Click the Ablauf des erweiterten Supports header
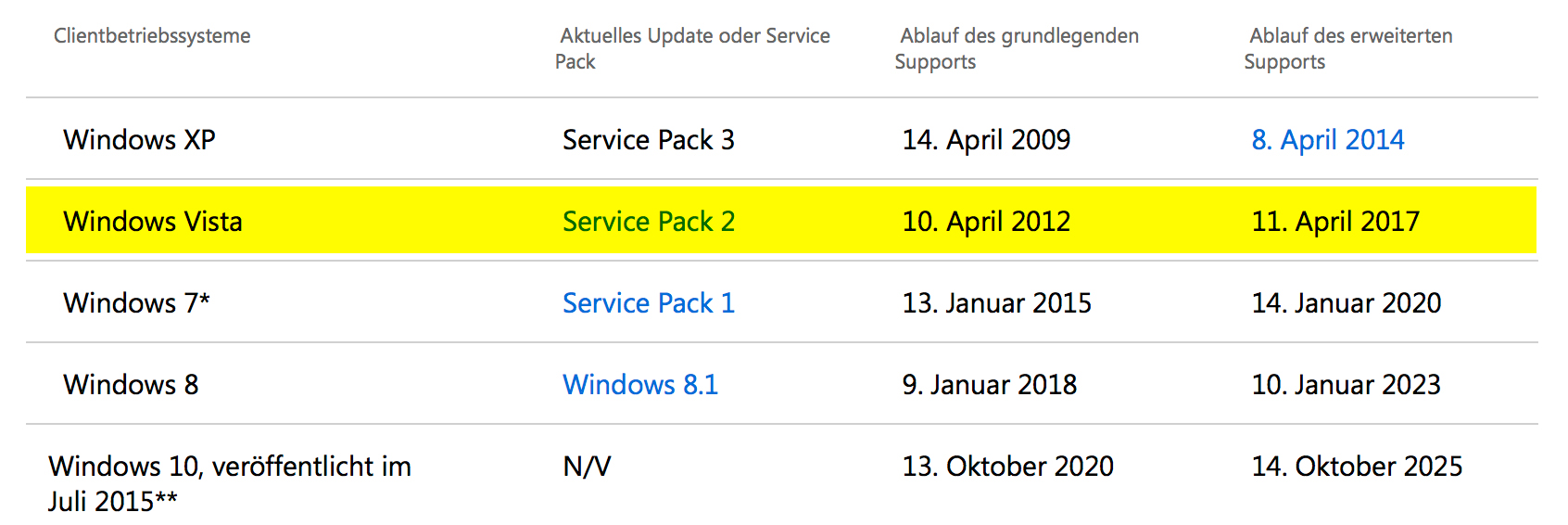Viewport: 1568px width, 525px height. point(1348,49)
